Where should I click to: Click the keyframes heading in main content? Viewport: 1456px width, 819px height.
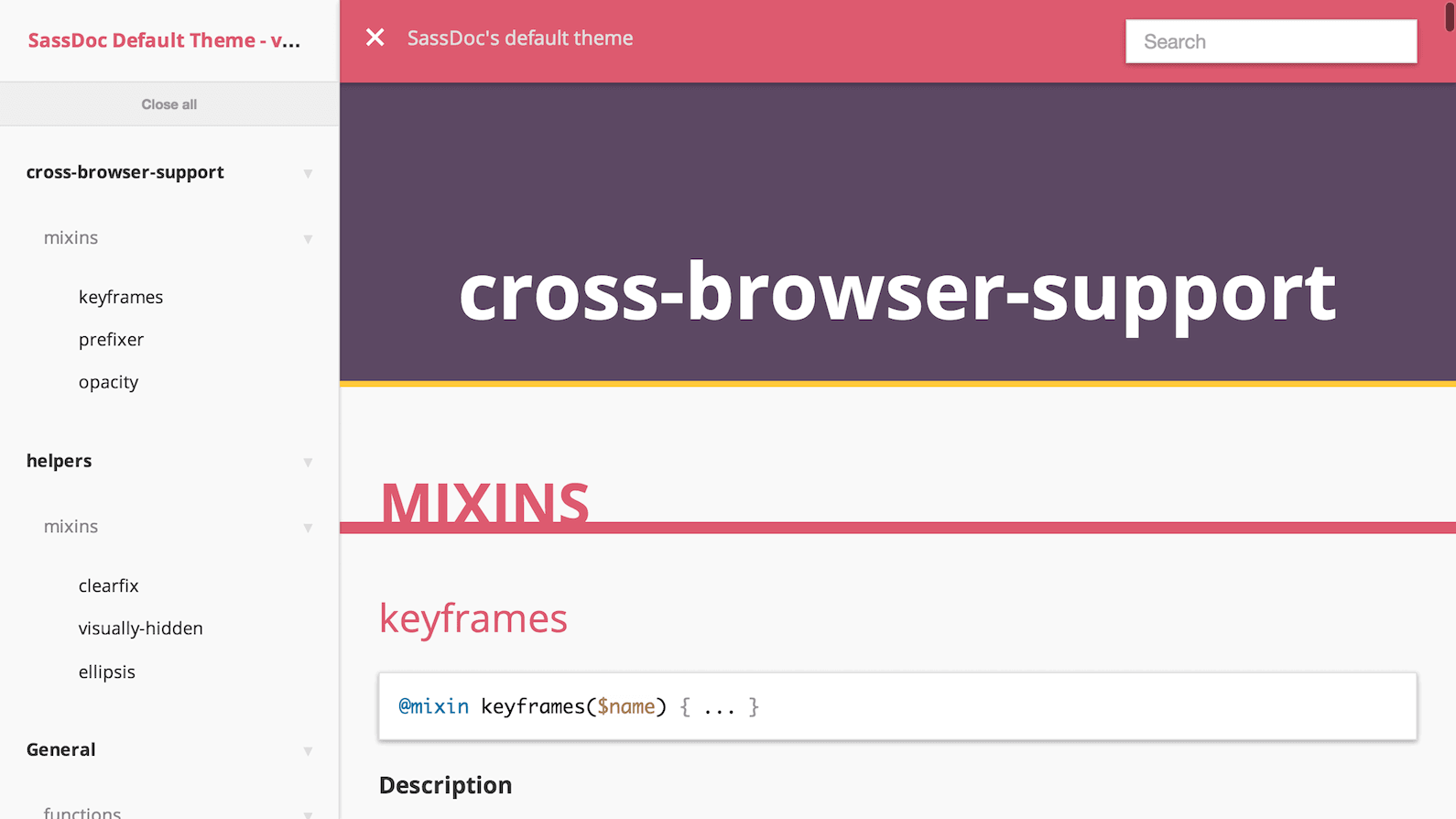[473, 618]
